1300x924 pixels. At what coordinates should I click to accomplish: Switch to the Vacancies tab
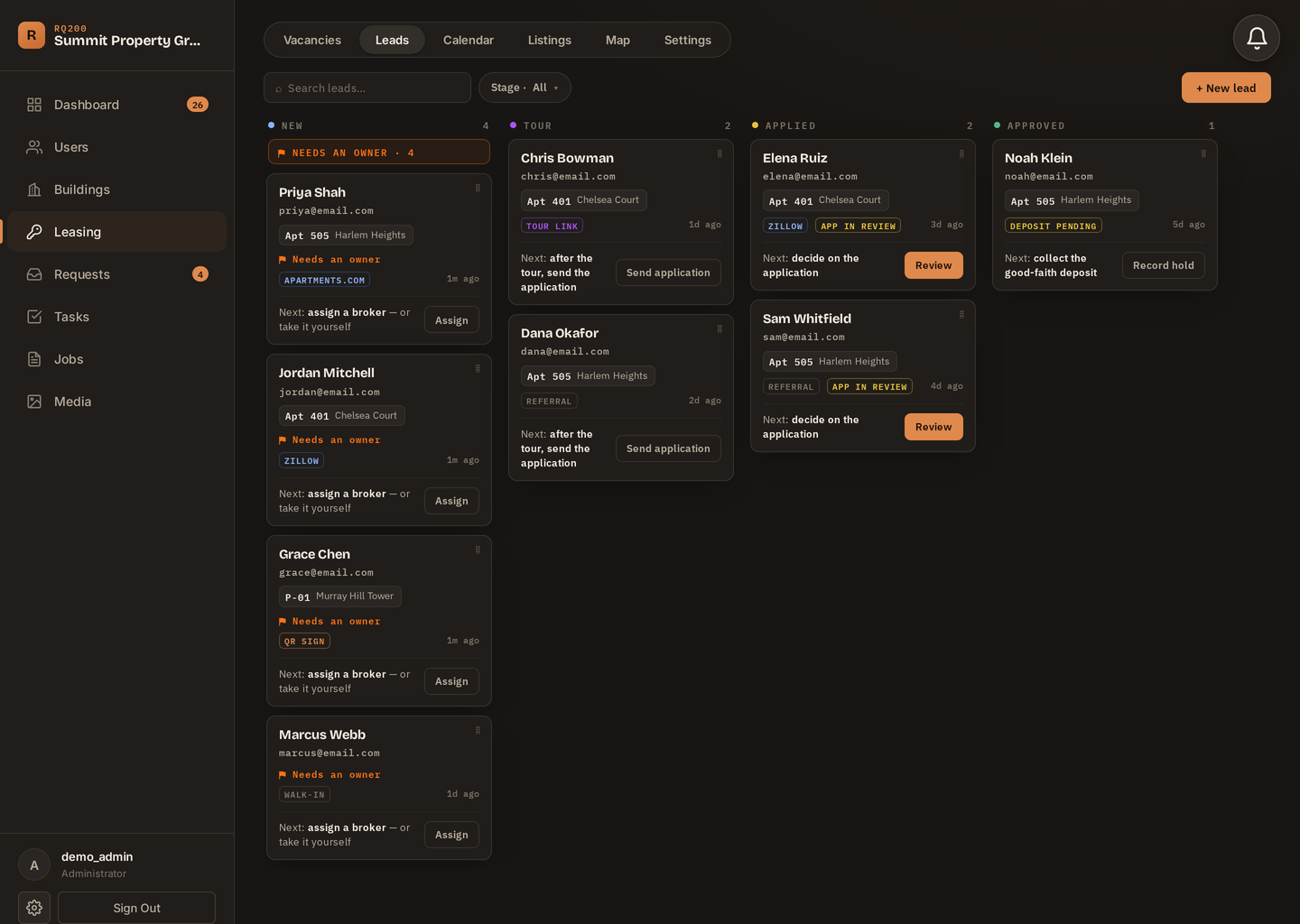coord(312,40)
